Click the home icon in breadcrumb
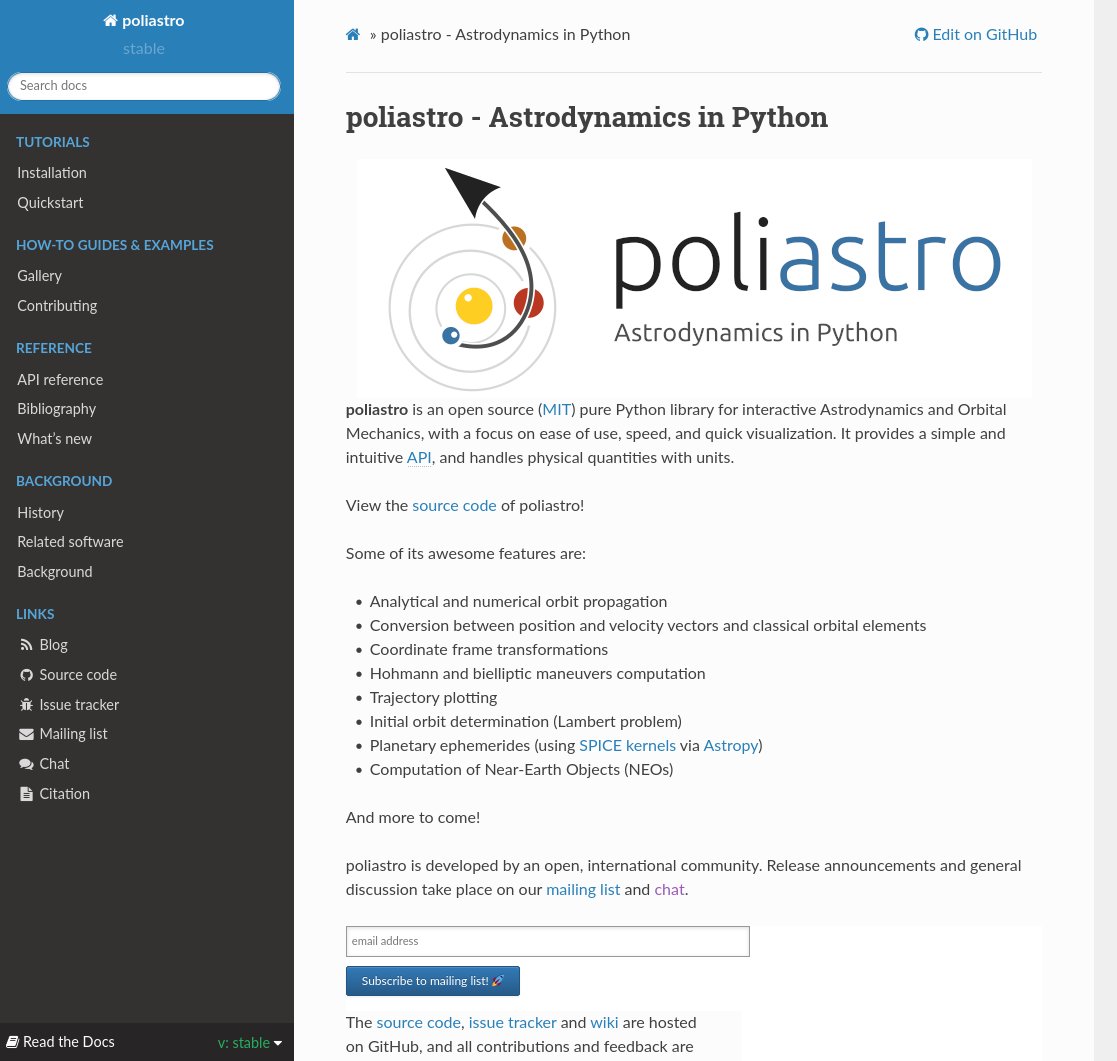This screenshot has width=1117, height=1061. coord(353,35)
